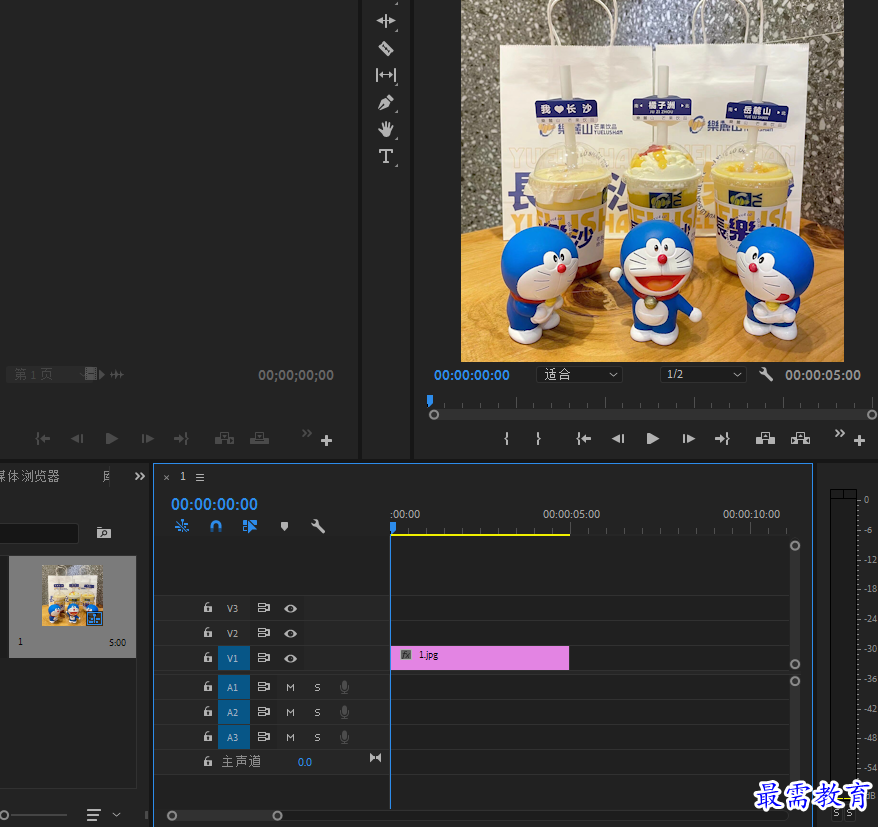
Task: Click the Program monitor playhead marker
Action: 430,400
